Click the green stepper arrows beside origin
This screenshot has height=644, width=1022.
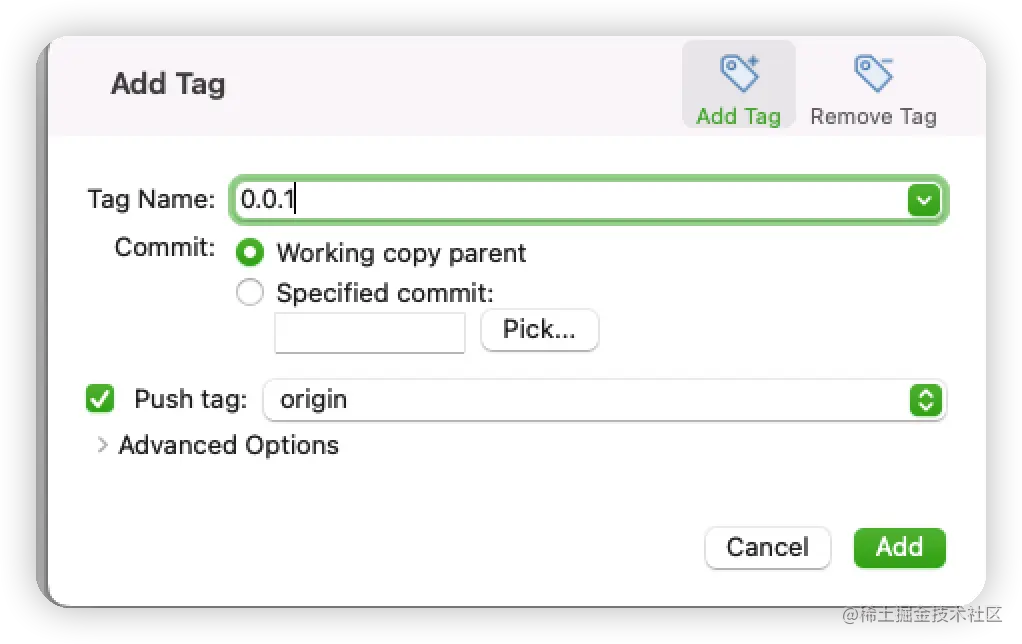click(925, 400)
